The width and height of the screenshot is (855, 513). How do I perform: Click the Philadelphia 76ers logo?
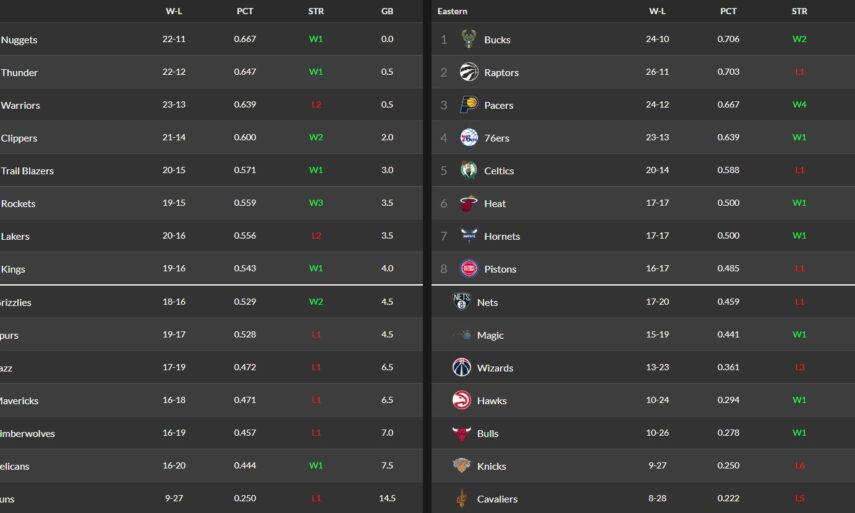coord(468,138)
